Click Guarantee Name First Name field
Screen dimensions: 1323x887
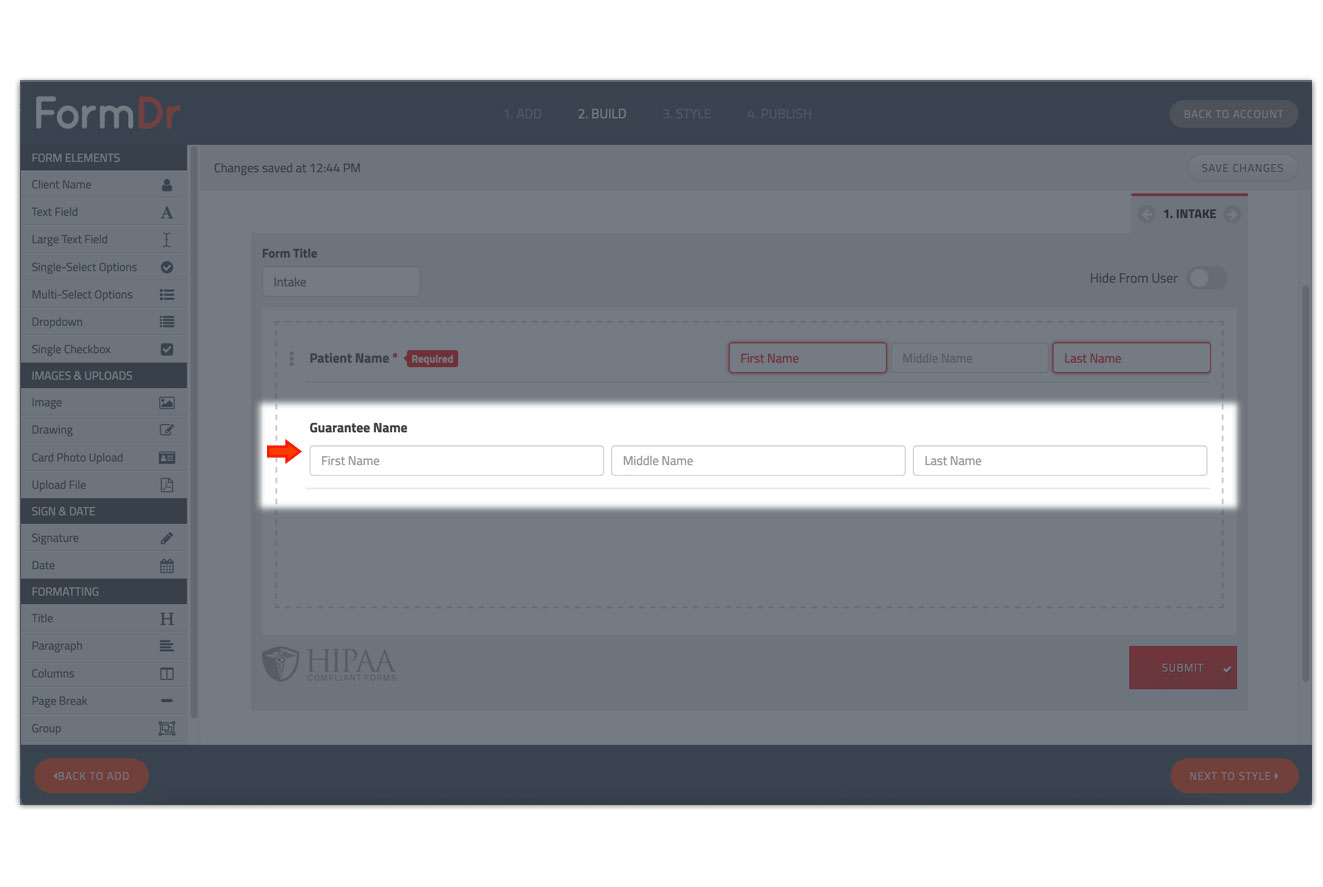(456, 461)
